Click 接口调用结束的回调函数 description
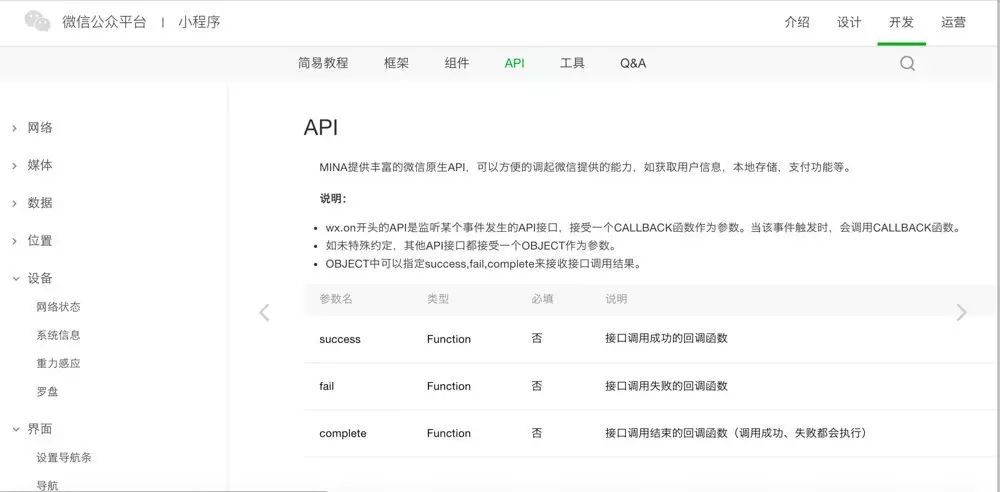Screen dimensions: 1000x492 click(x=736, y=433)
